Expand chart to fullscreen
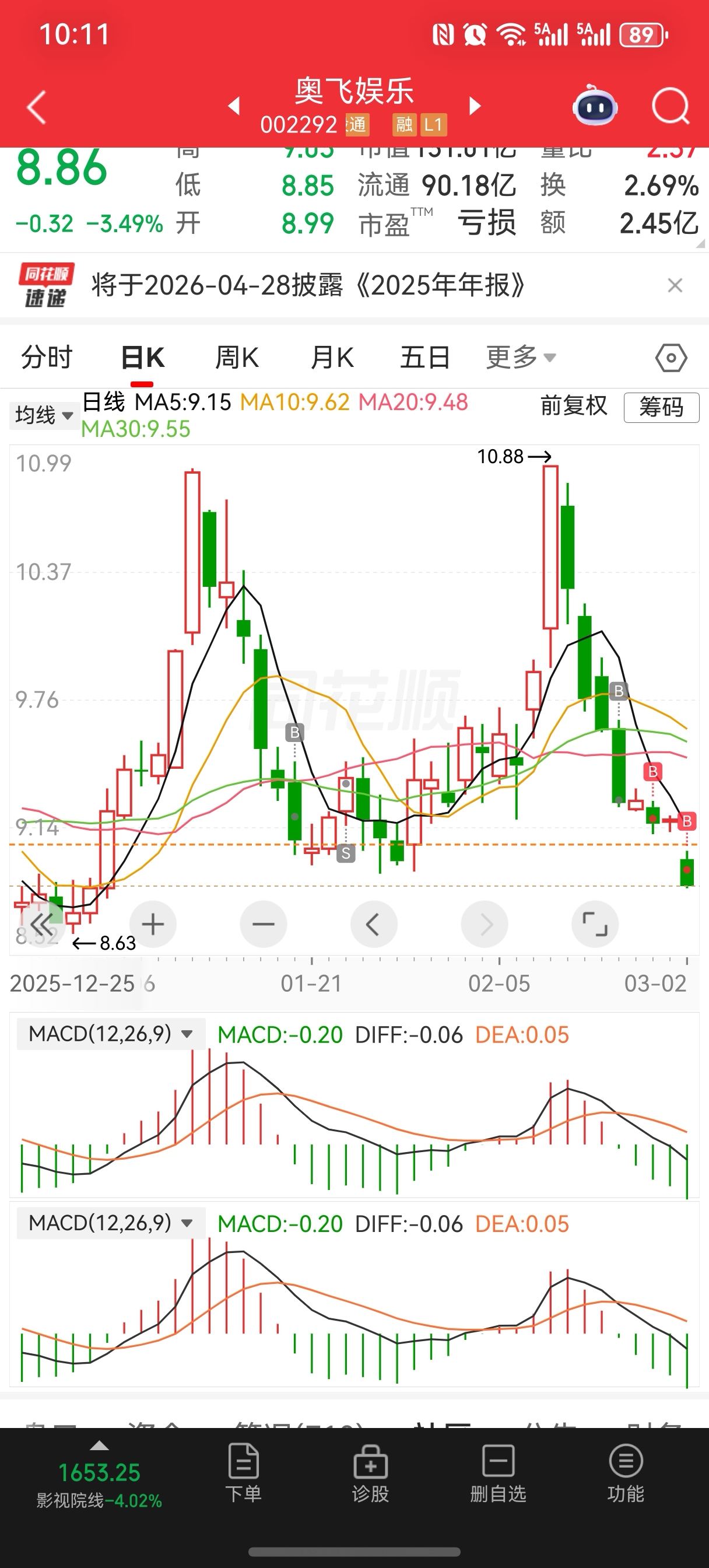This screenshot has height=1568, width=709. tap(595, 924)
